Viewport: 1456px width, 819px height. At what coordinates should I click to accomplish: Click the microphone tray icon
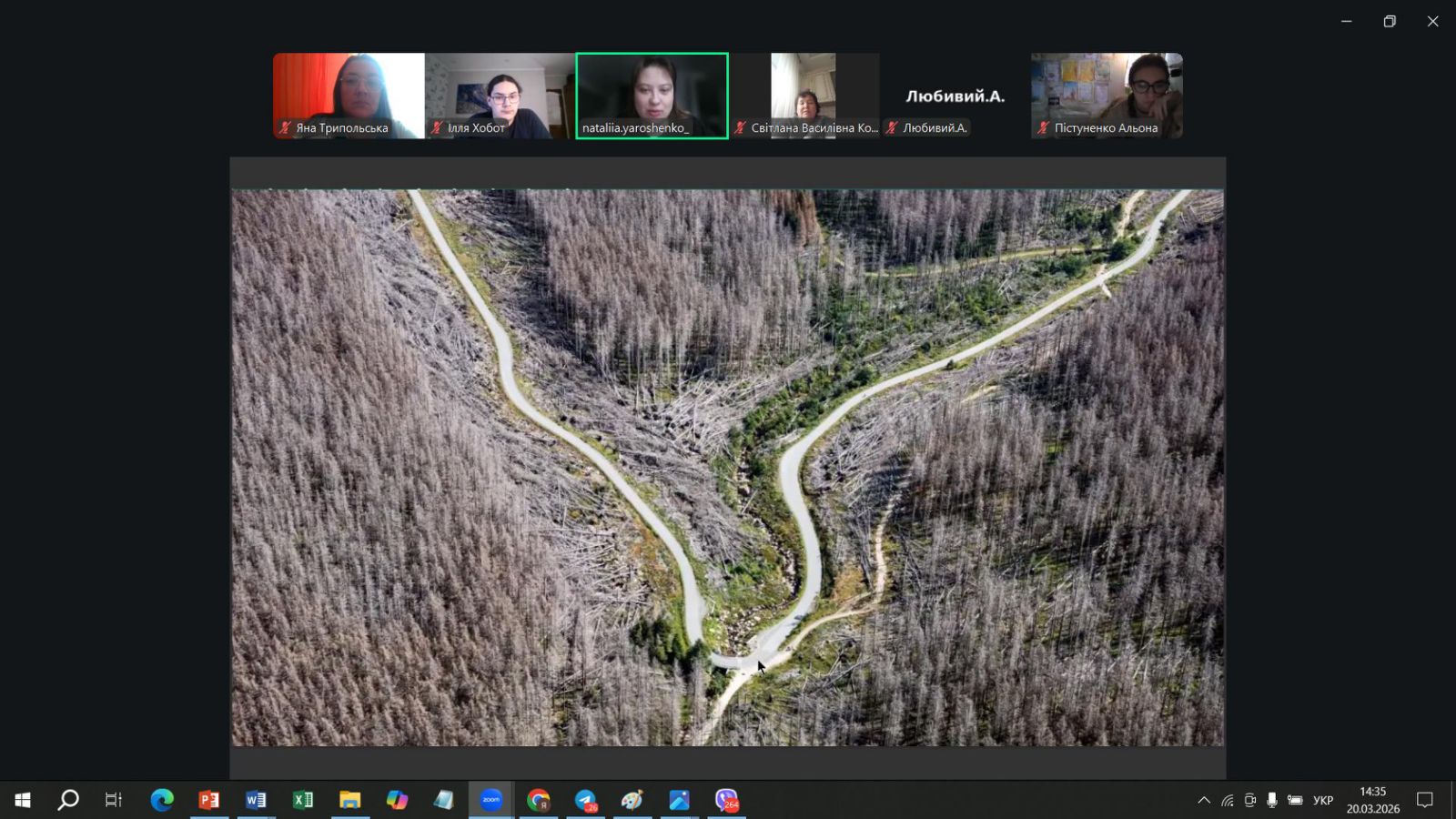pos(1272,800)
